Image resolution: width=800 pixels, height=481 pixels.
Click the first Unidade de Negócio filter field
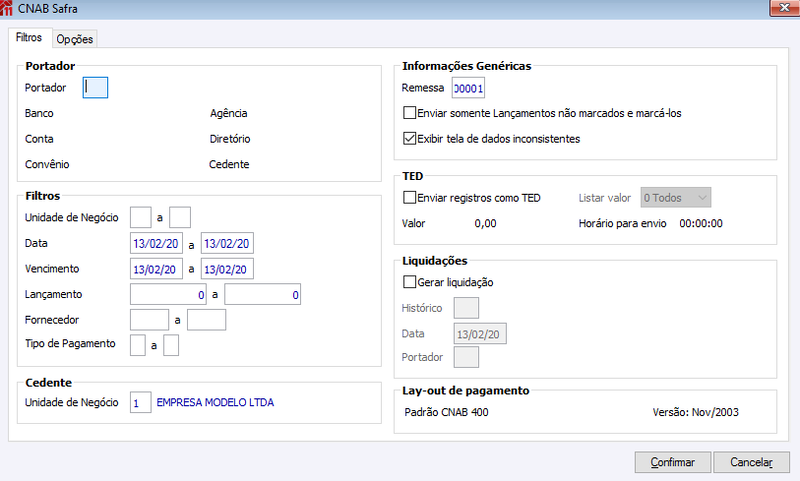[140, 217]
